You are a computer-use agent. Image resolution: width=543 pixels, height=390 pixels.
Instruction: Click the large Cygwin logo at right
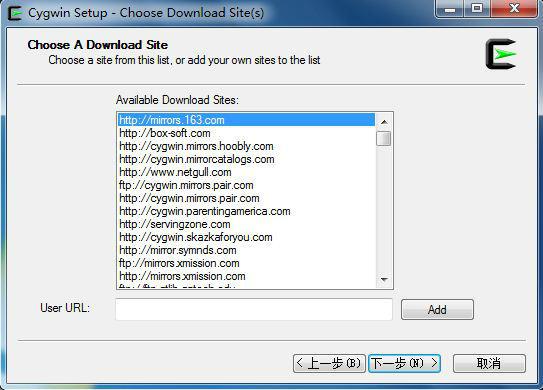point(501,54)
